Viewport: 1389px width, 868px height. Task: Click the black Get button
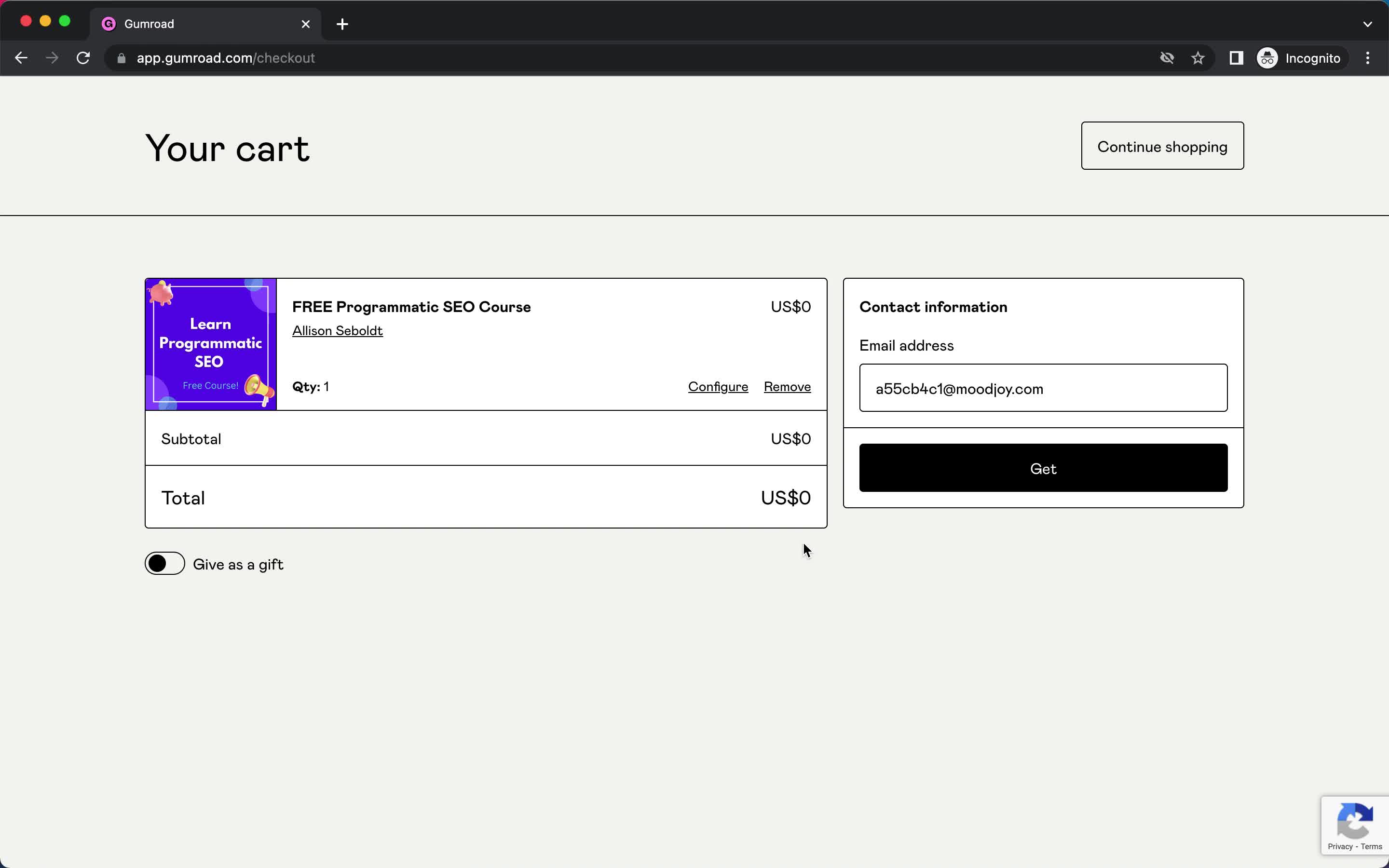click(x=1043, y=468)
